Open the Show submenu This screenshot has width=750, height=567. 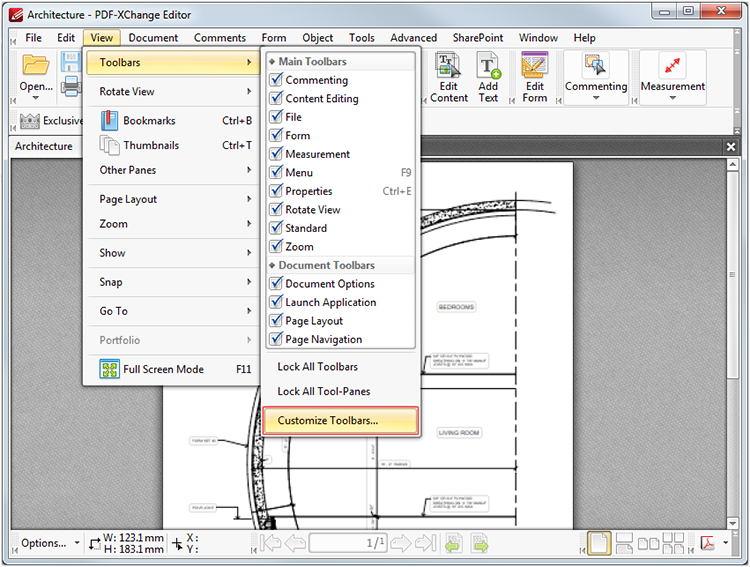point(173,253)
